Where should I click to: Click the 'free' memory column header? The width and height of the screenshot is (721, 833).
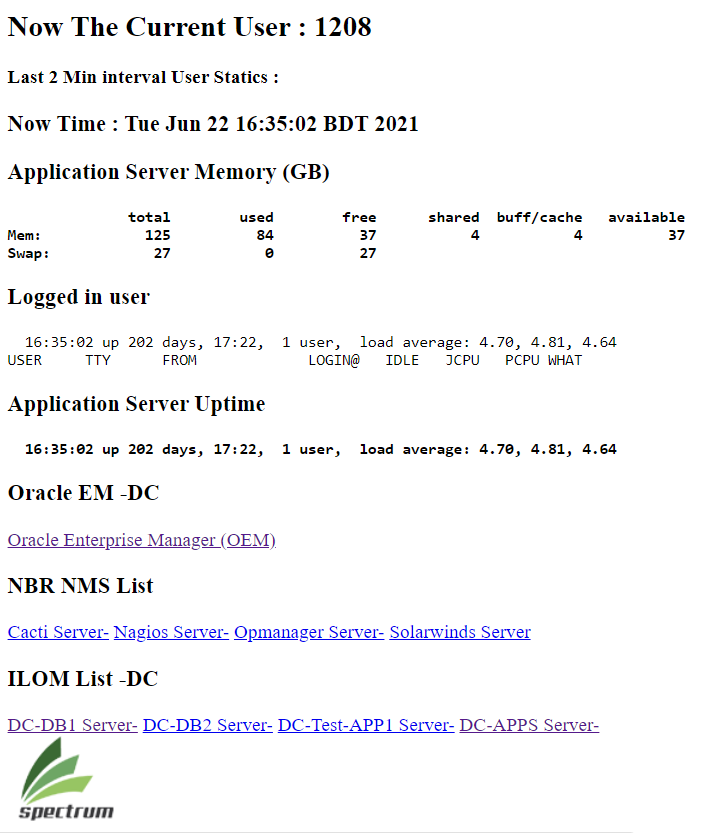(x=359, y=217)
